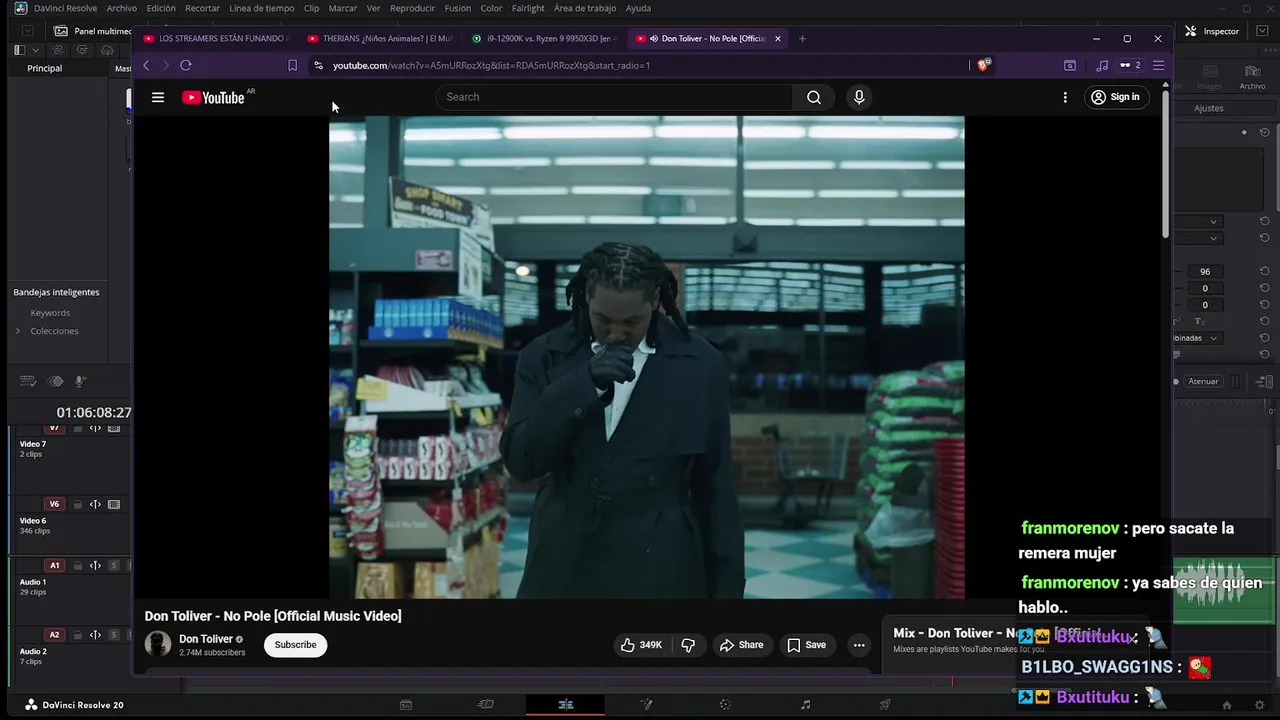Switch to the Cut page icon

pos(486,705)
